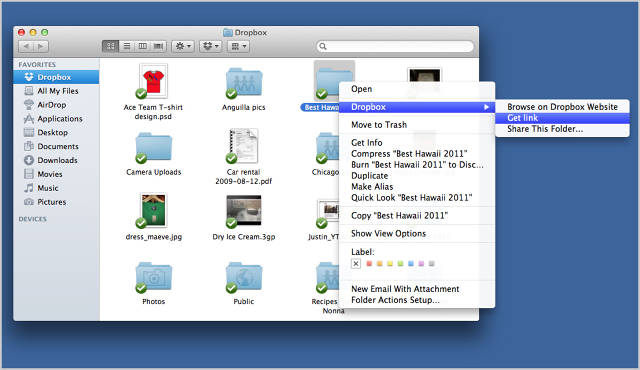Image resolution: width=640 pixels, height=370 pixels.
Task: Click the forward navigation arrow
Action: pyautogui.click(x=41, y=46)
